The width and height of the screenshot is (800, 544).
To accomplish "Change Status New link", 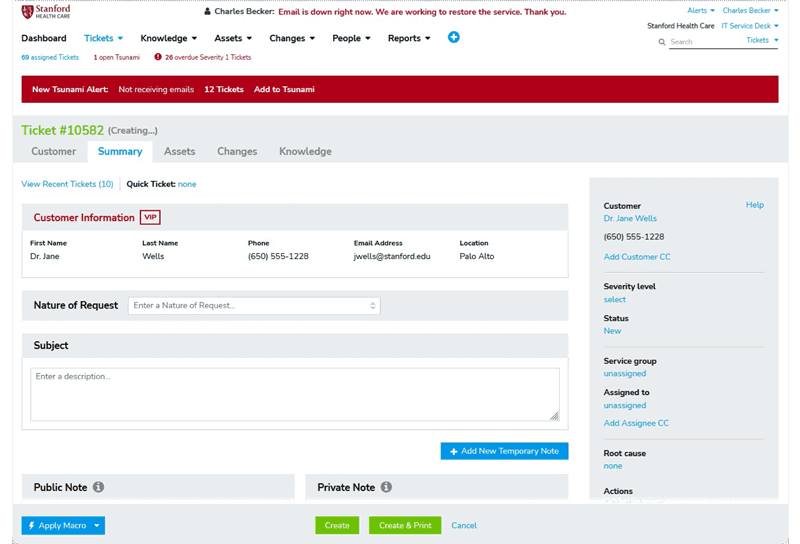I will (x=612, y=331).
